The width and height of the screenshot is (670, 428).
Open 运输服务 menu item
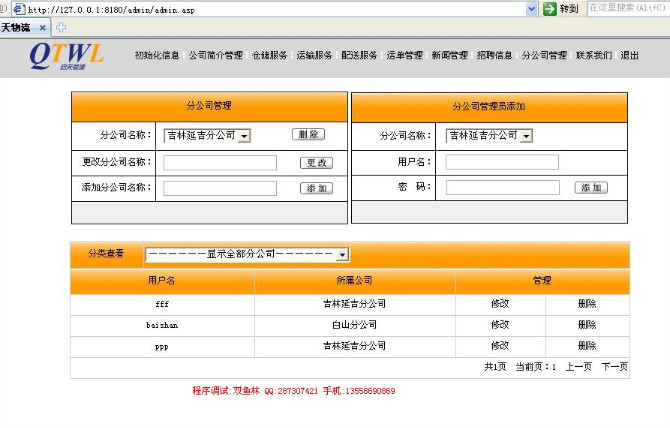314,55
